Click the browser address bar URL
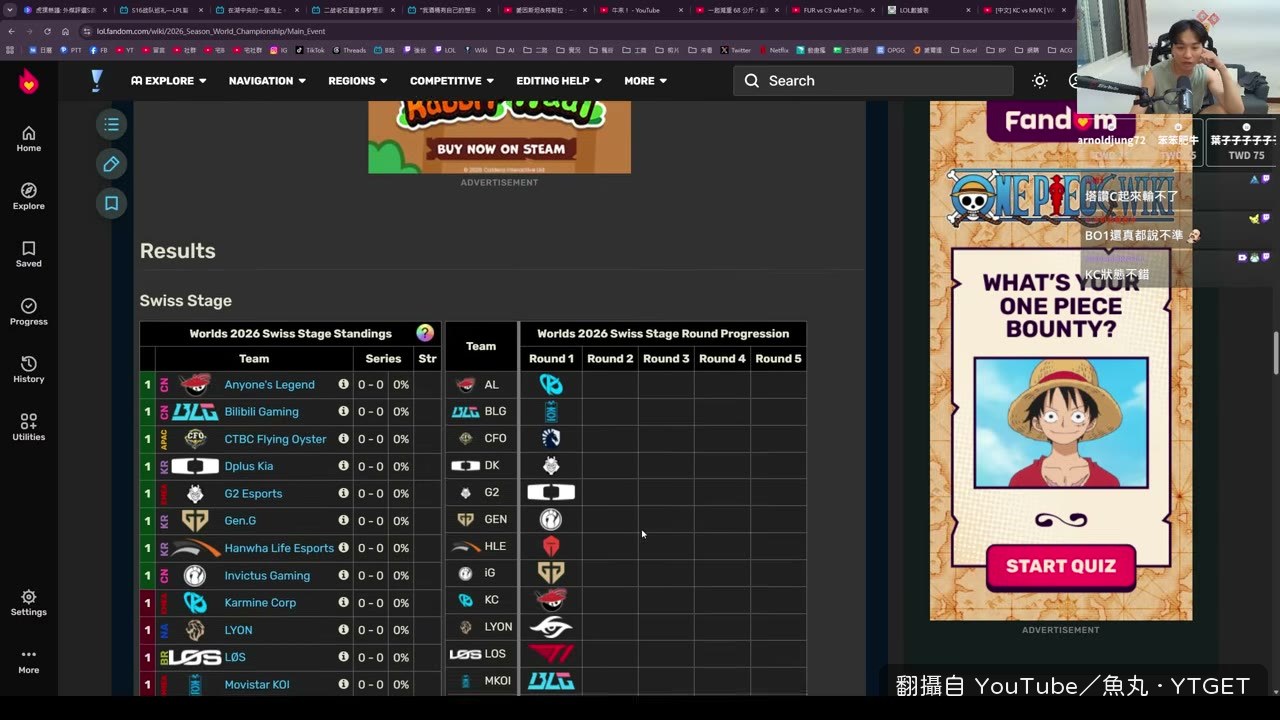Screen dimensions: 1280x720 tap(211, 31)
